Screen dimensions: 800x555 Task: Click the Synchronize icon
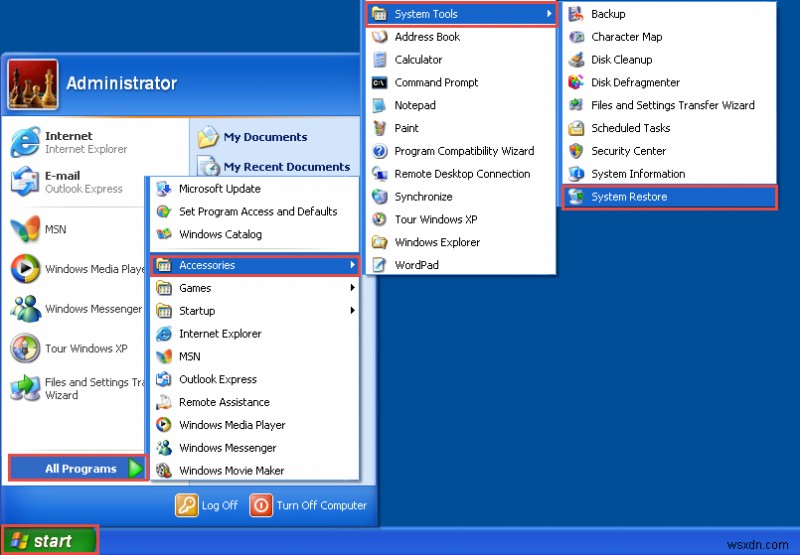pos(379,196)
